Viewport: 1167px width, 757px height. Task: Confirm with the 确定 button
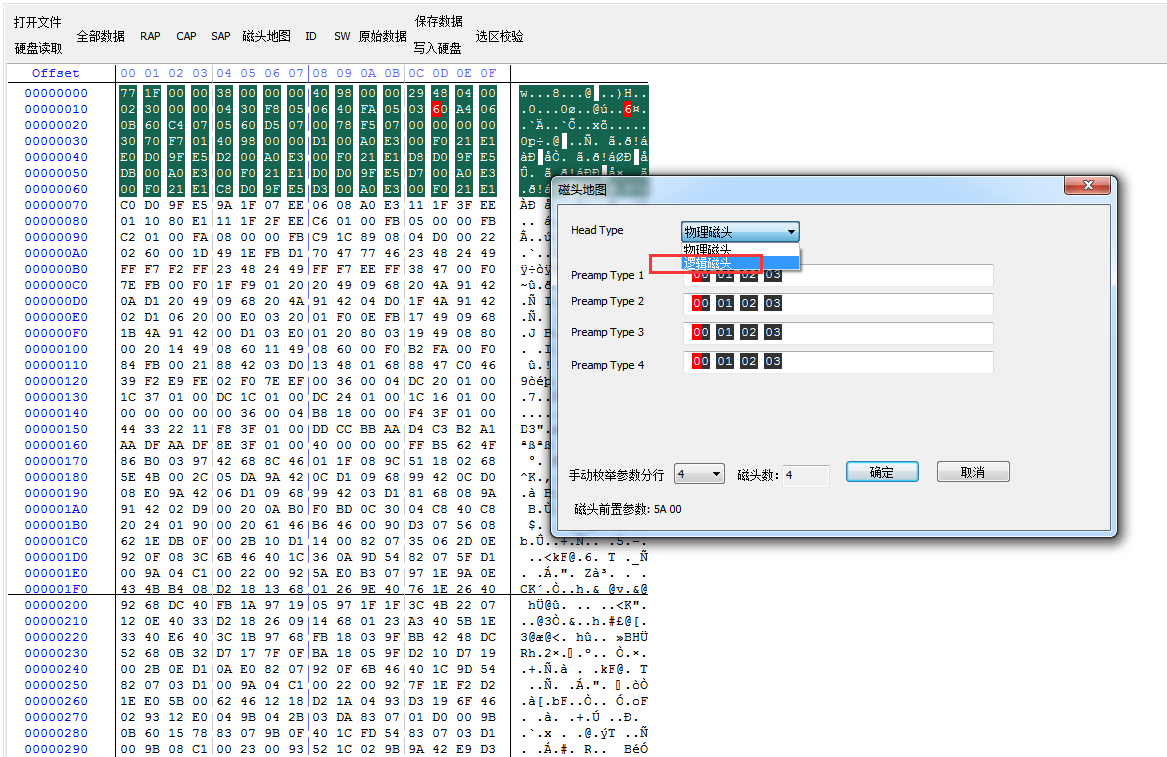(x=882, y=472)
